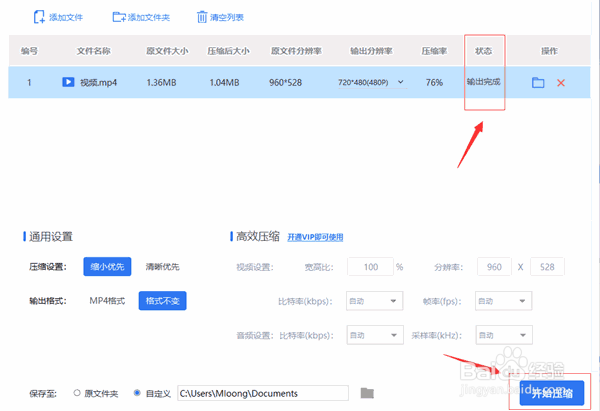The height and width of the screenshot is (411, 600).
Task: Click the 高效压缩 section heading
Action: click(258, 236)
